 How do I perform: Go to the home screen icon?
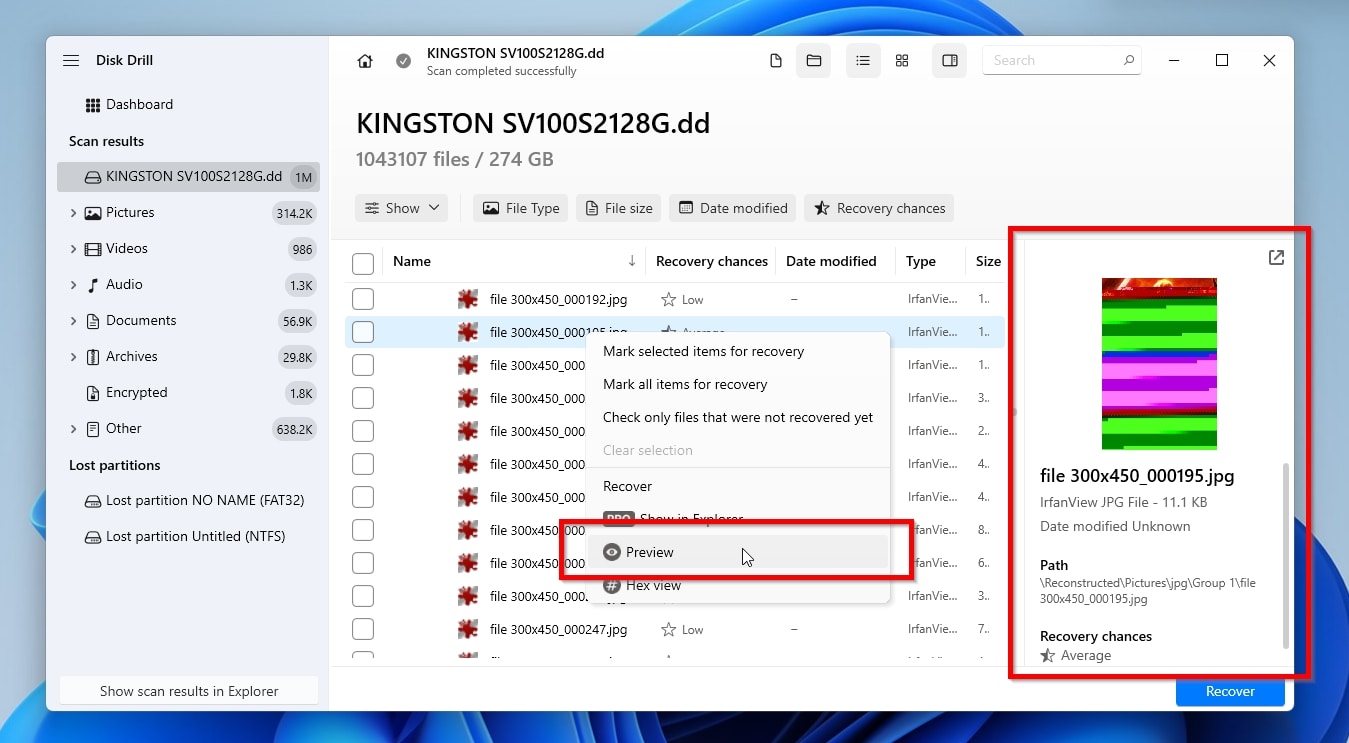(x=365, y=61)
